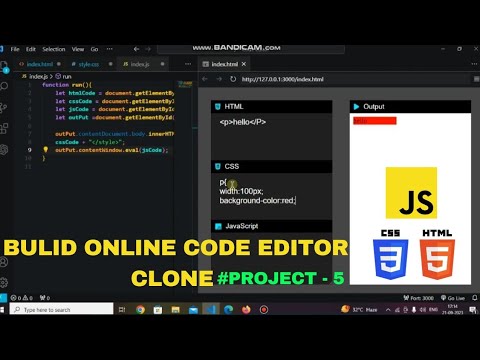The height and width of the screenshot is (360, 480).
Task: Click the Windows taskbar search box
Action: 62,310
